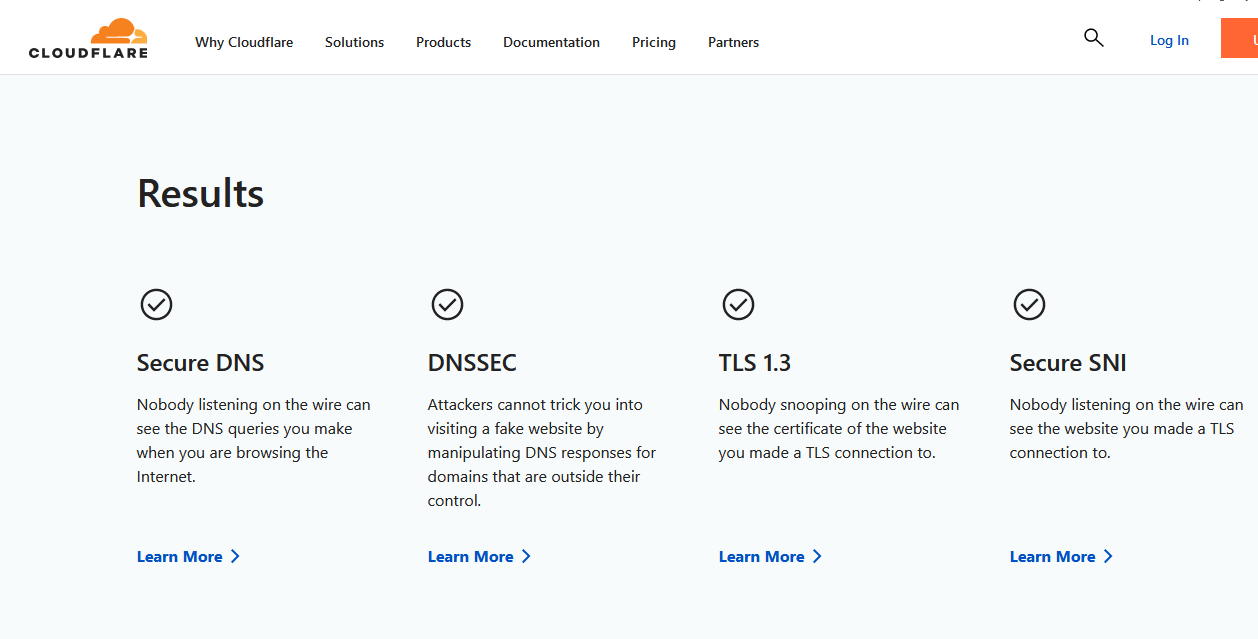Click the Secure SNI description paragraph
The image size is (1258, 639).
click(x=1126, y=429)
